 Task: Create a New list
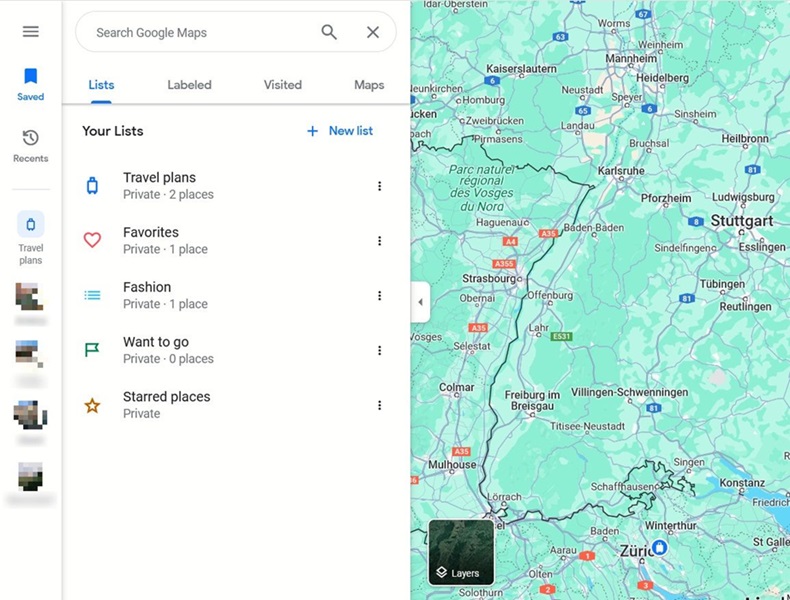pyautogui.click(x=340, y=131)
